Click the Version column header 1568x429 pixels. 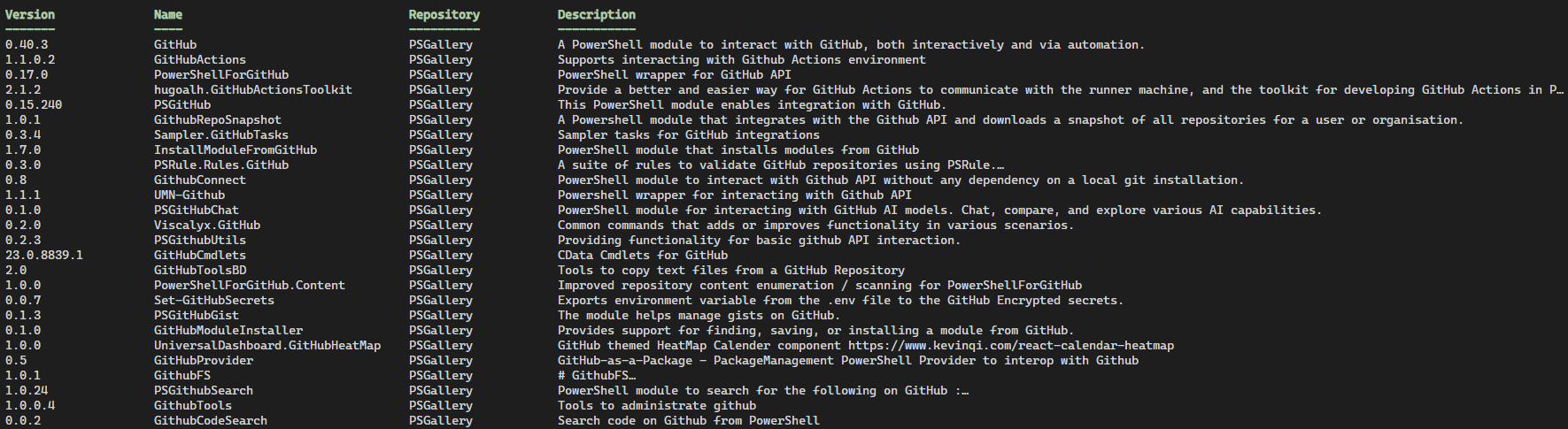(x=30, y=15)
